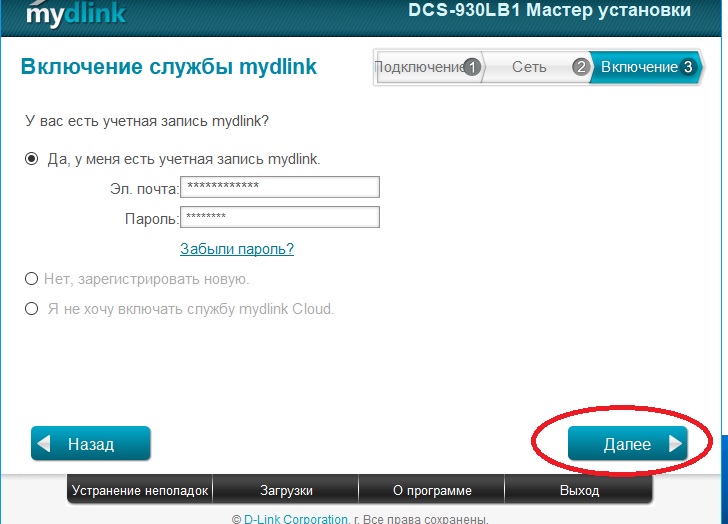
Task: Click the Подключение step 1 tab
Action: coord(428,67)
